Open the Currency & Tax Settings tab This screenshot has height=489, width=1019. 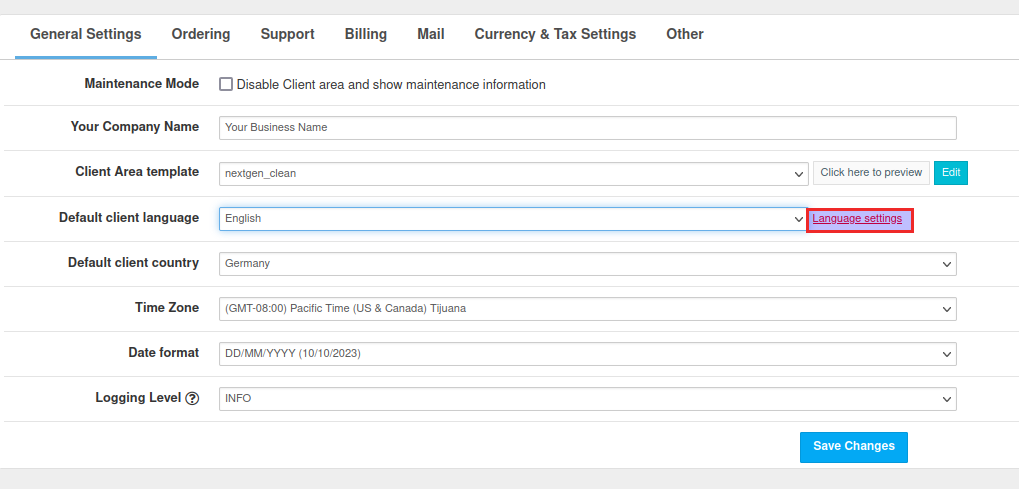pos(555,34)
